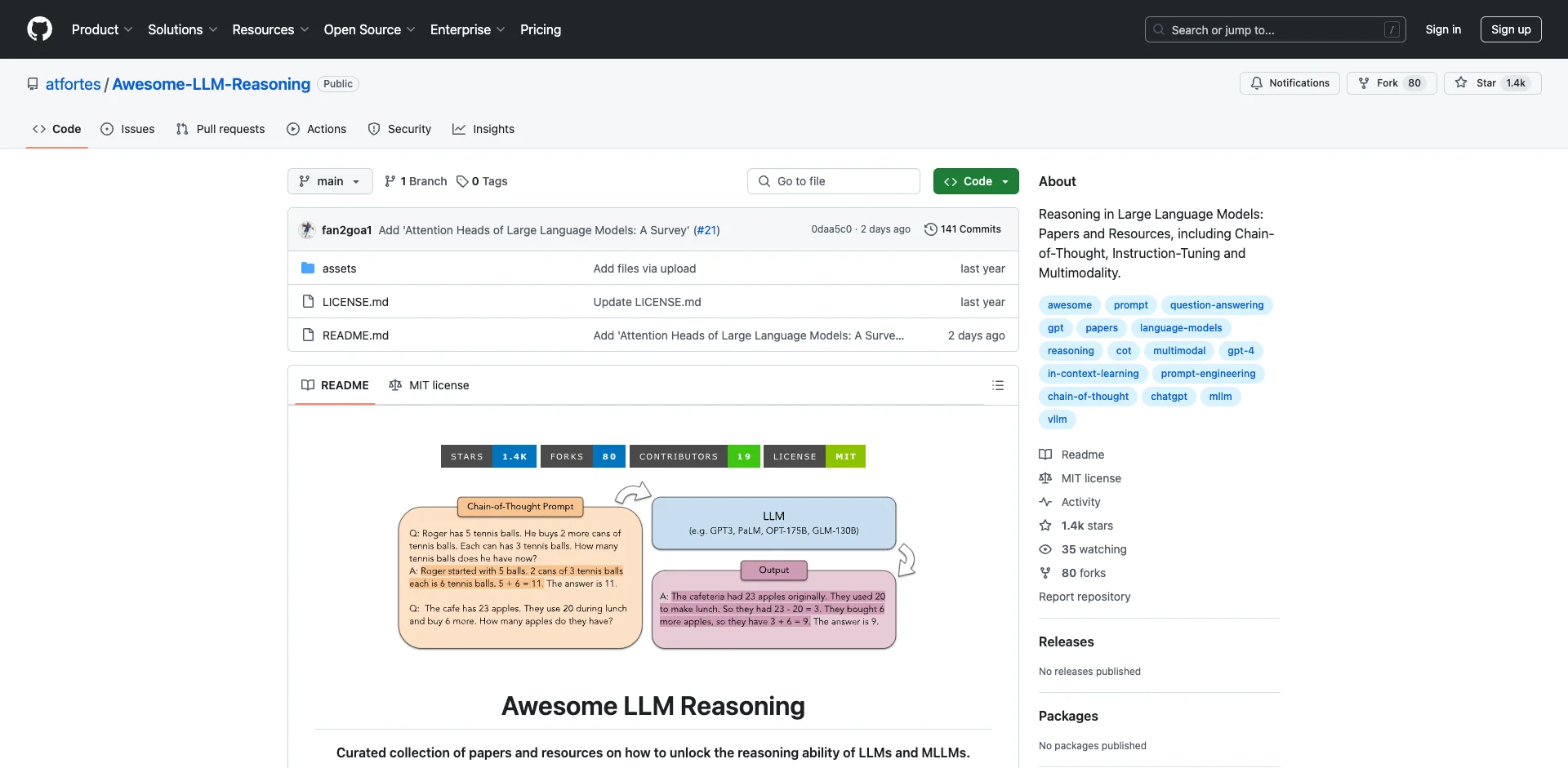This screenshot has height=768, width=1568.
Task: Select the reasoning topic tag
Action: coord(1071,351)
